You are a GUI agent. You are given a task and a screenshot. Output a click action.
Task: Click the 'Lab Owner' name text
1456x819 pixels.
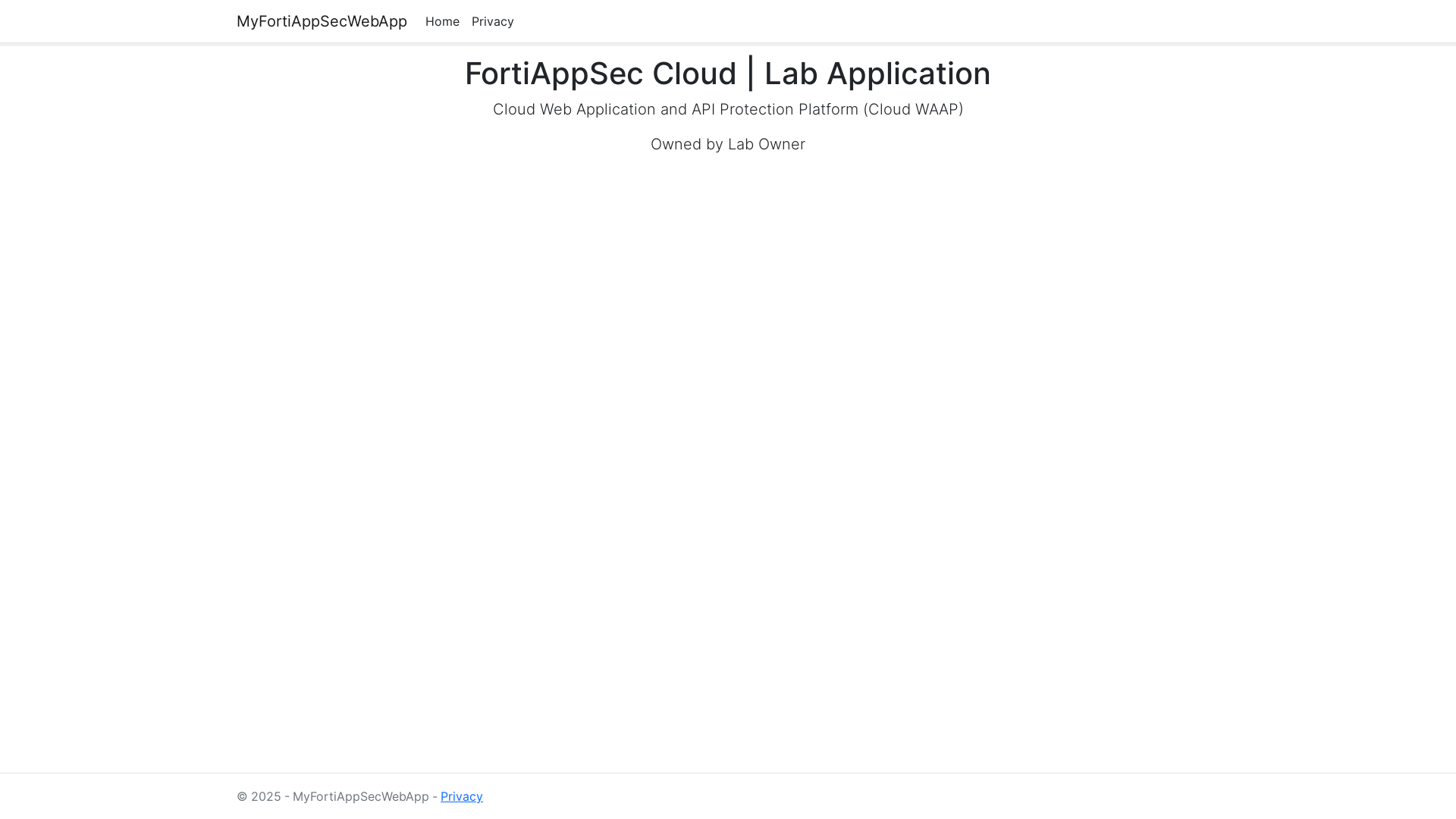click(766, 144)
